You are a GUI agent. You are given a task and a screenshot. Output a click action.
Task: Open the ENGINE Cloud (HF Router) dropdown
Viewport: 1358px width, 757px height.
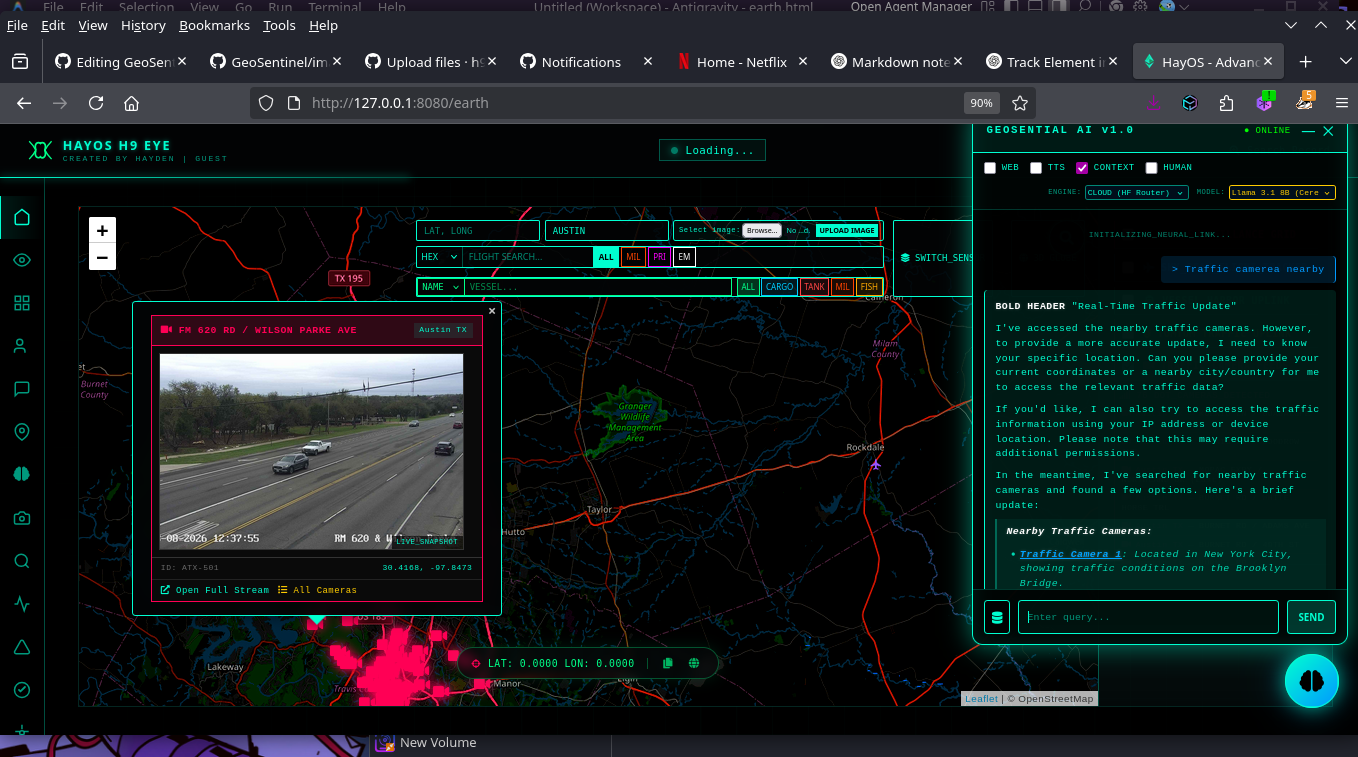point(1136,192)
